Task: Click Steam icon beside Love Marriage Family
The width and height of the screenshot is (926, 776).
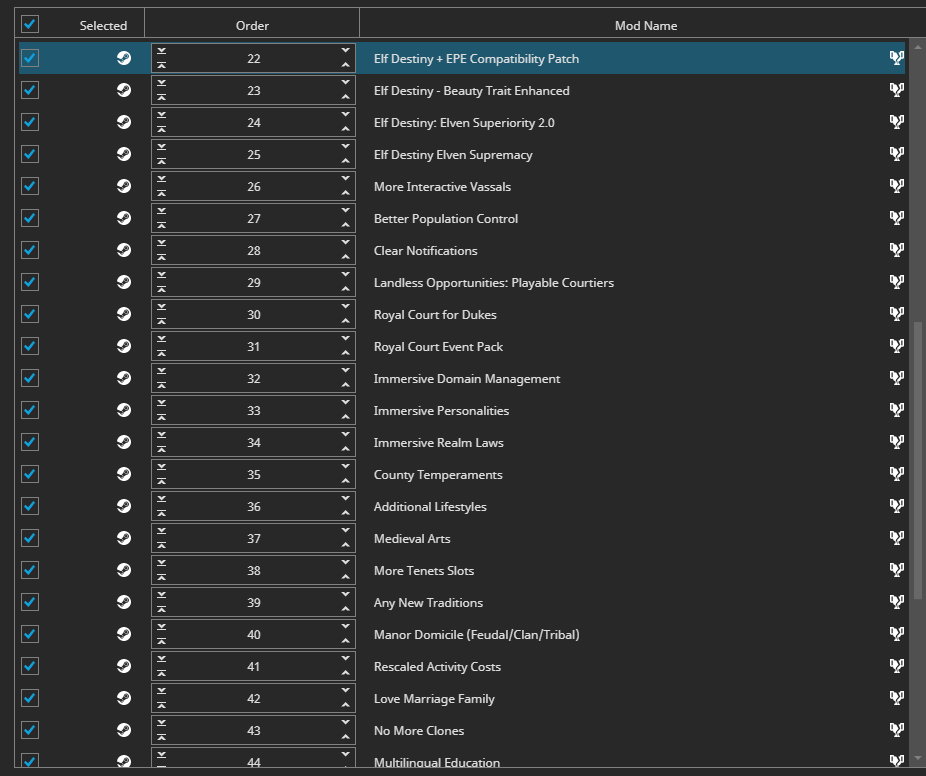Action: point(123,698)
